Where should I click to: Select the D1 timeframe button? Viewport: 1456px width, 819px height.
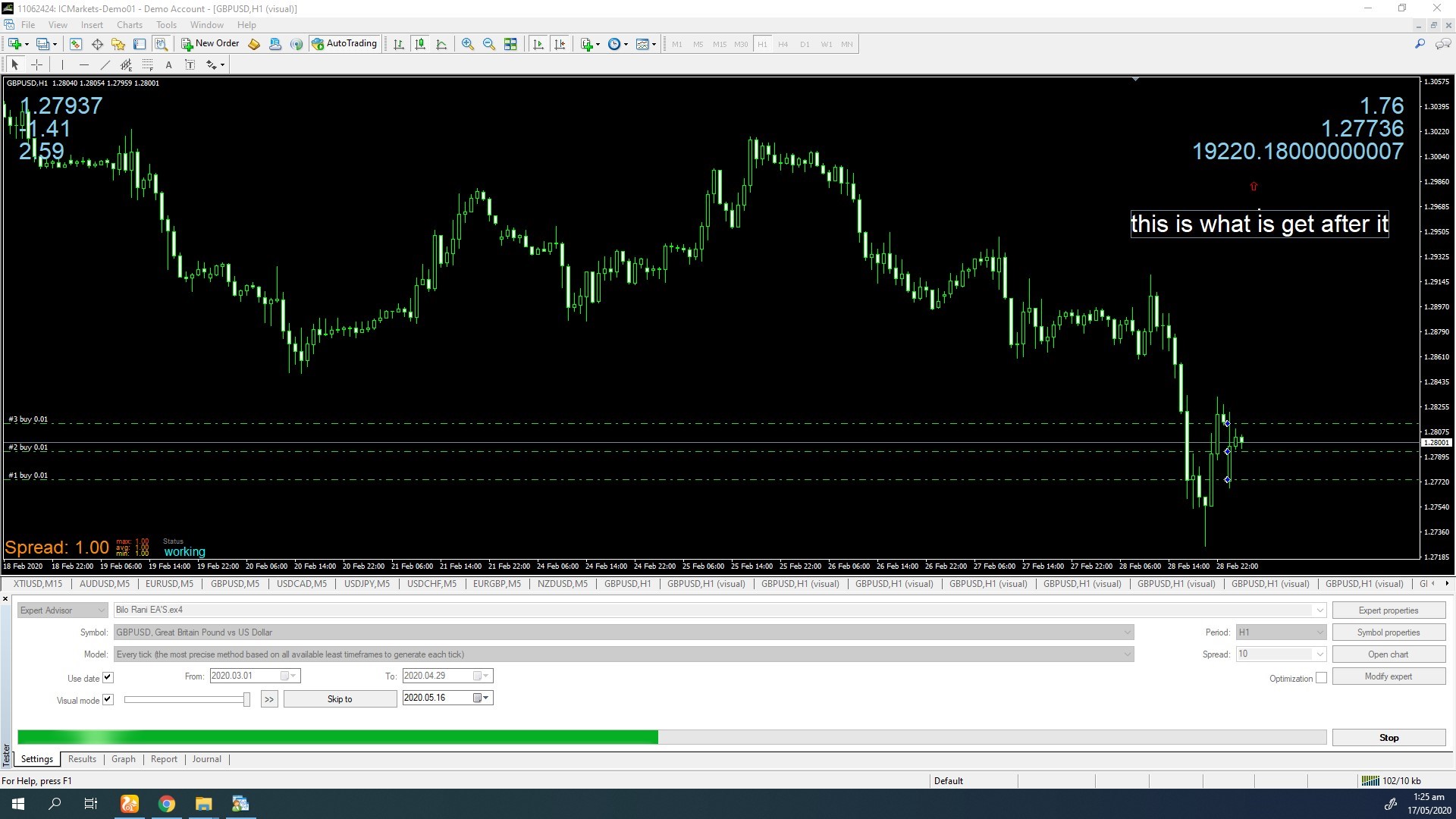[805, 44]
